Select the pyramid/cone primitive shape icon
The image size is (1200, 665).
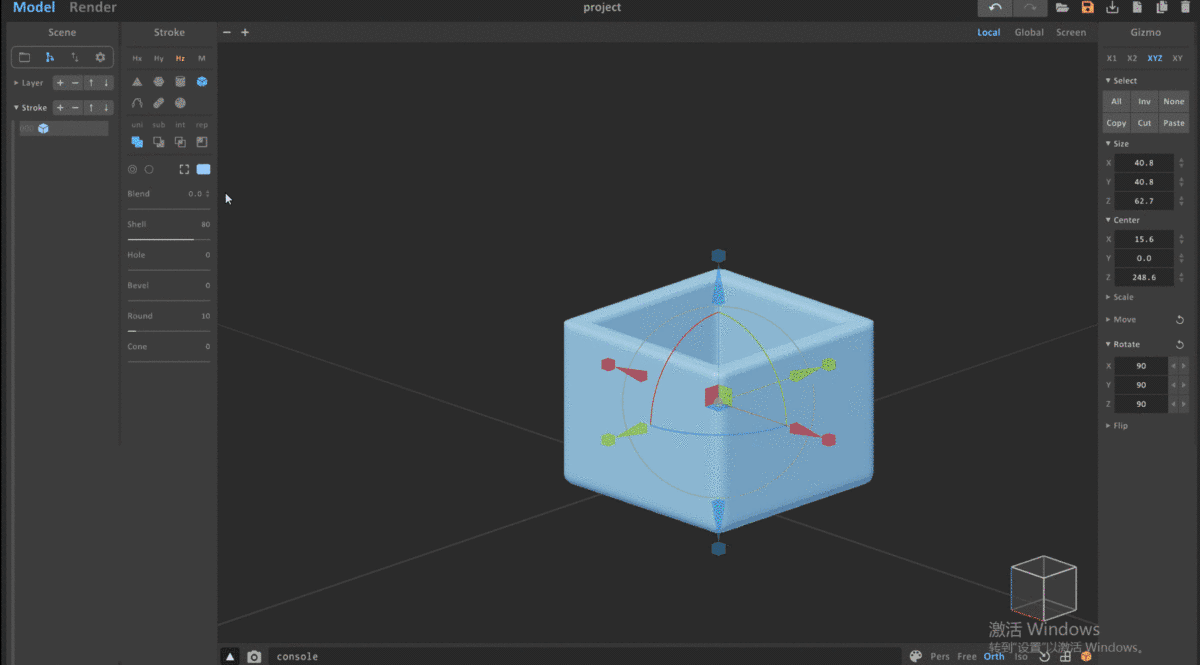(137, 82)
